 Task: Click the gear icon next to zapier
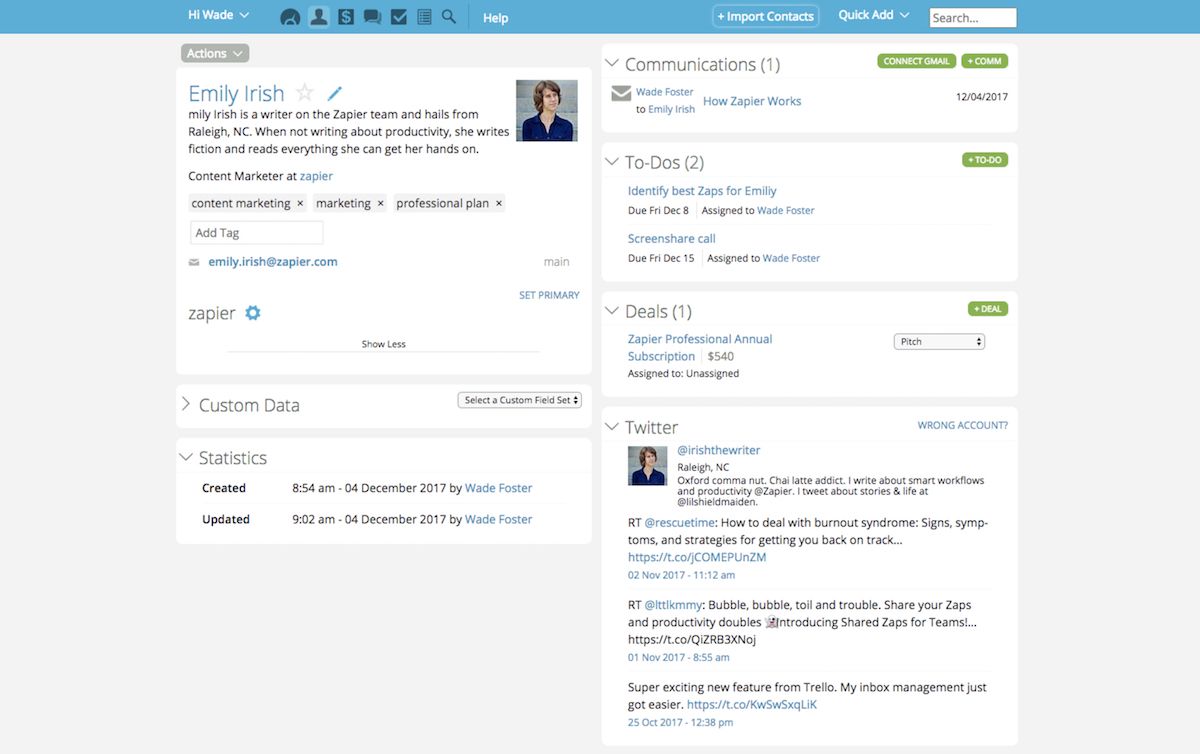(x=253, y=313)
